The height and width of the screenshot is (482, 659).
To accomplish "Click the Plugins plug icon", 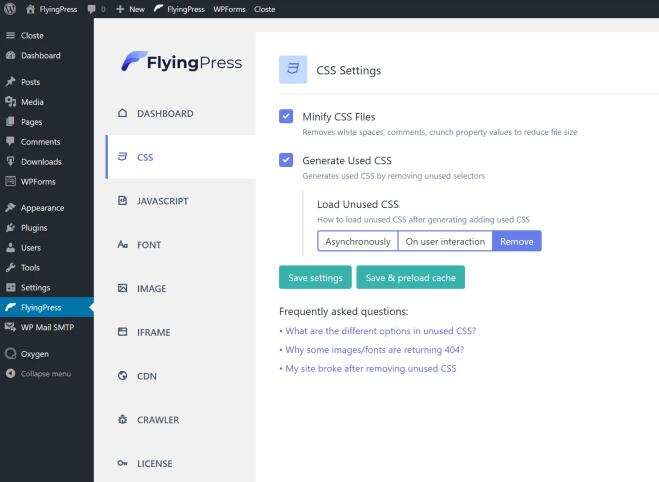I will (11, 227).
